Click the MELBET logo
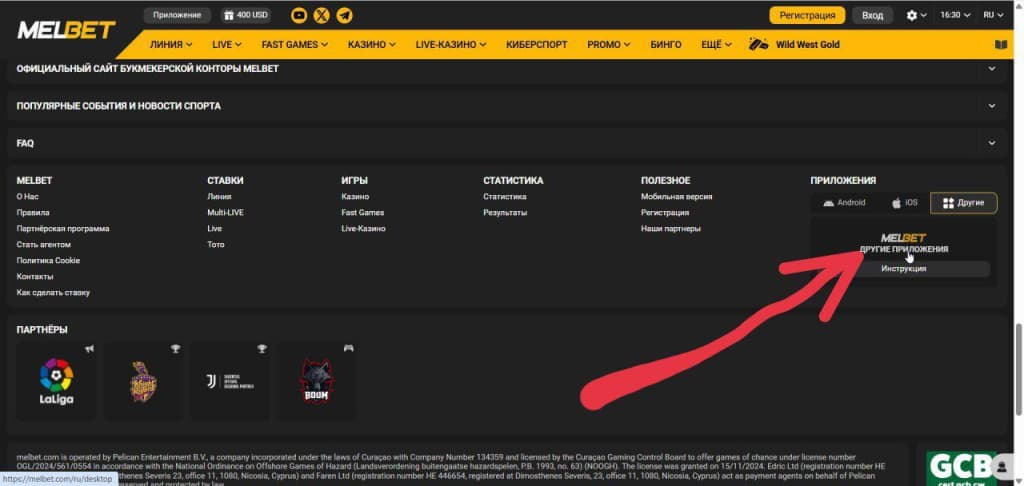Screen dimensions: 1024x486 [66, 29]
